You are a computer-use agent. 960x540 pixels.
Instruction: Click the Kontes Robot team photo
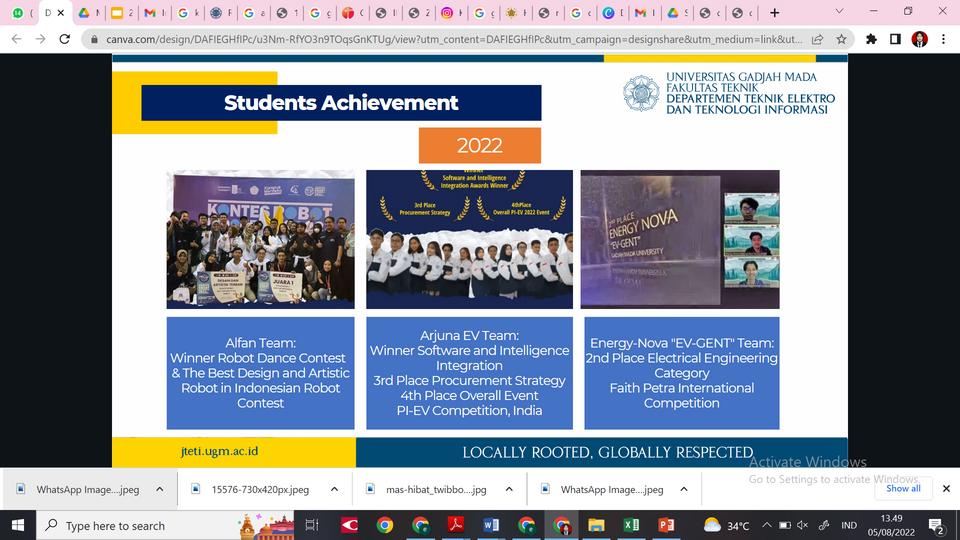coord(260,239)
